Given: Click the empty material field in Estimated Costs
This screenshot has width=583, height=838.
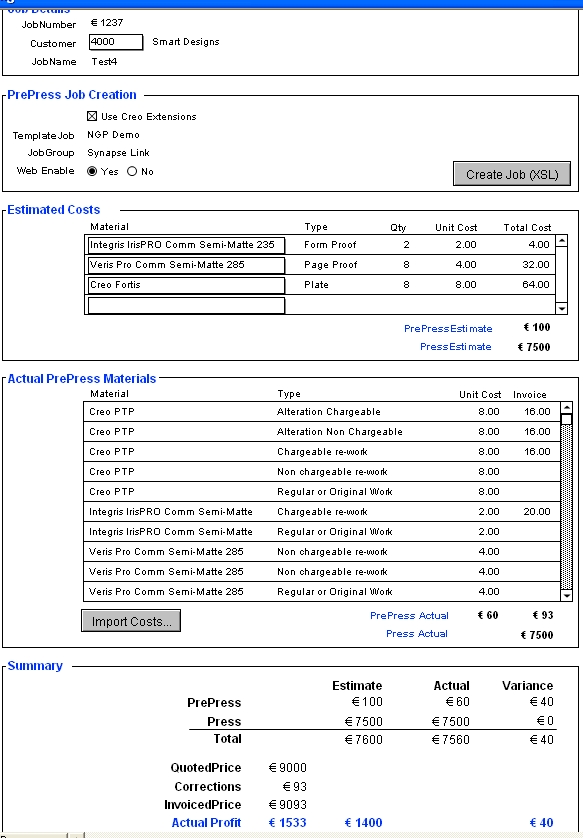Looking at the screenshot, I should (x=186, y=305).
